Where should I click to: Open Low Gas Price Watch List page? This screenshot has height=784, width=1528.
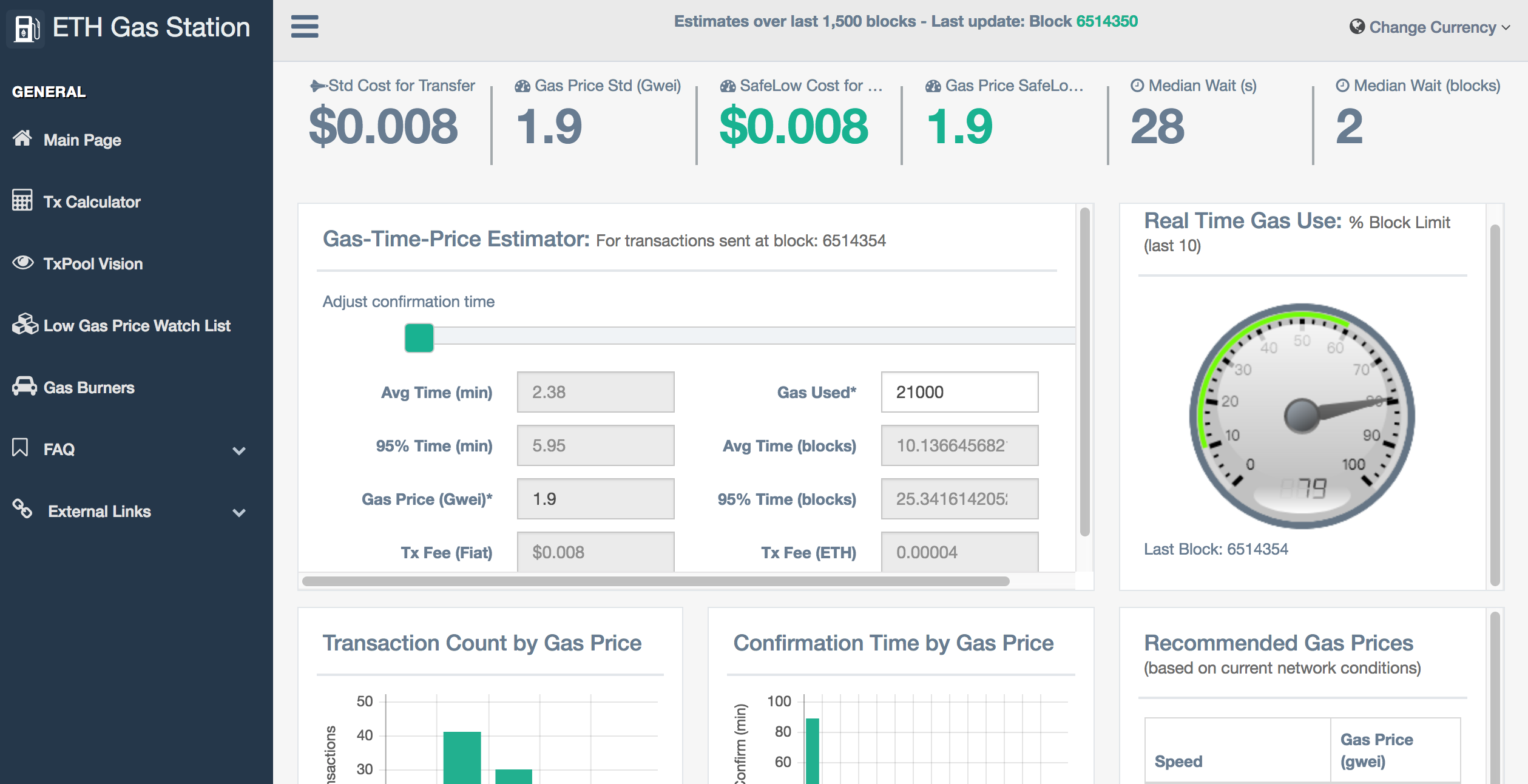pos(137,326)
